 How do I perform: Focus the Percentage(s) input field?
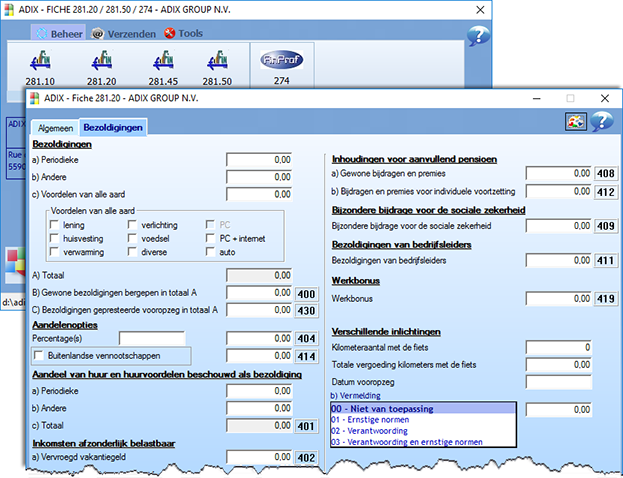coord(152,339)
